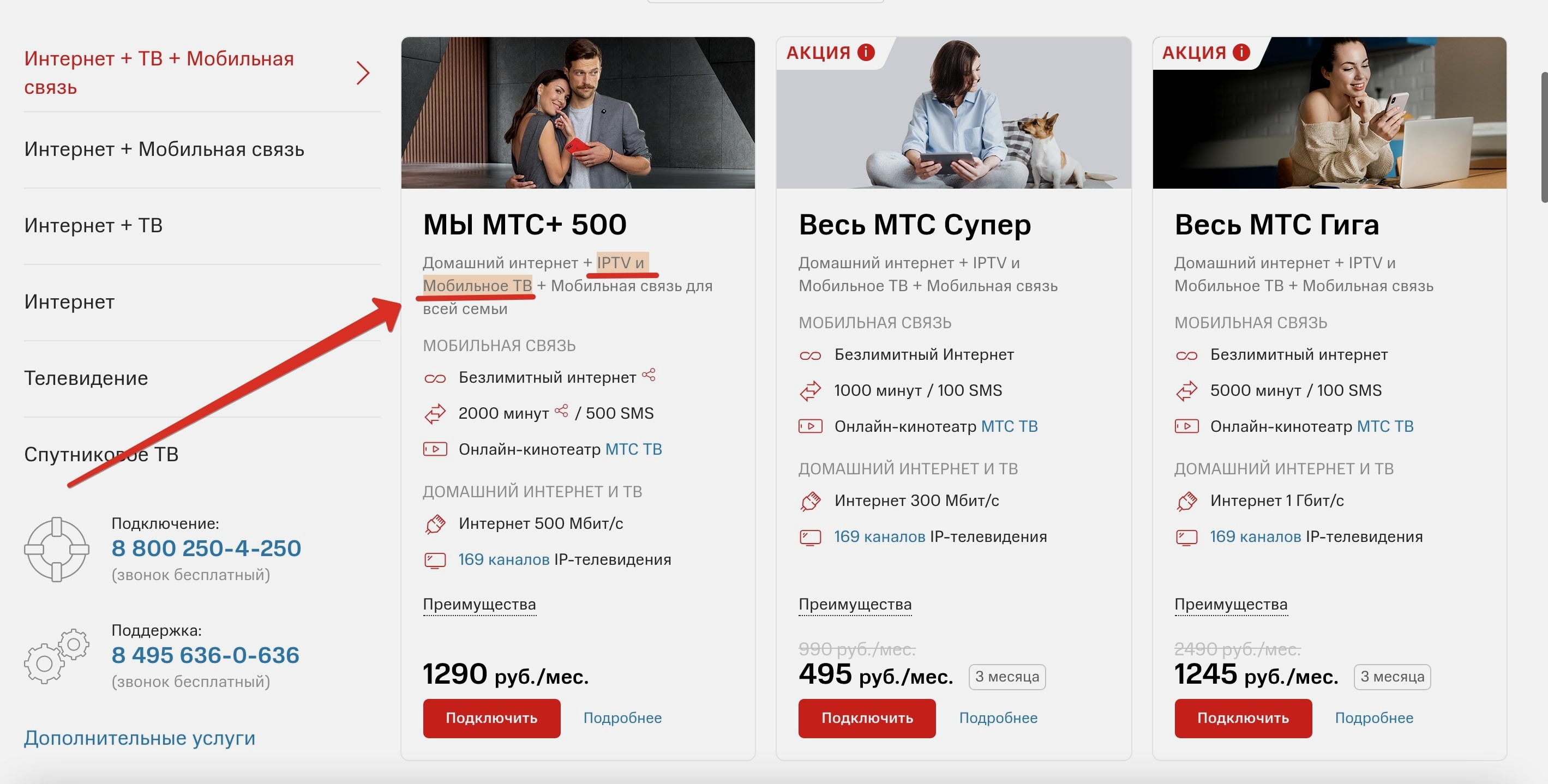Viewport: 1548px width, 784px height.
Task: Click the TV icon beside 169 каналов in МЫ МТС+ 500
Action: 435,560
